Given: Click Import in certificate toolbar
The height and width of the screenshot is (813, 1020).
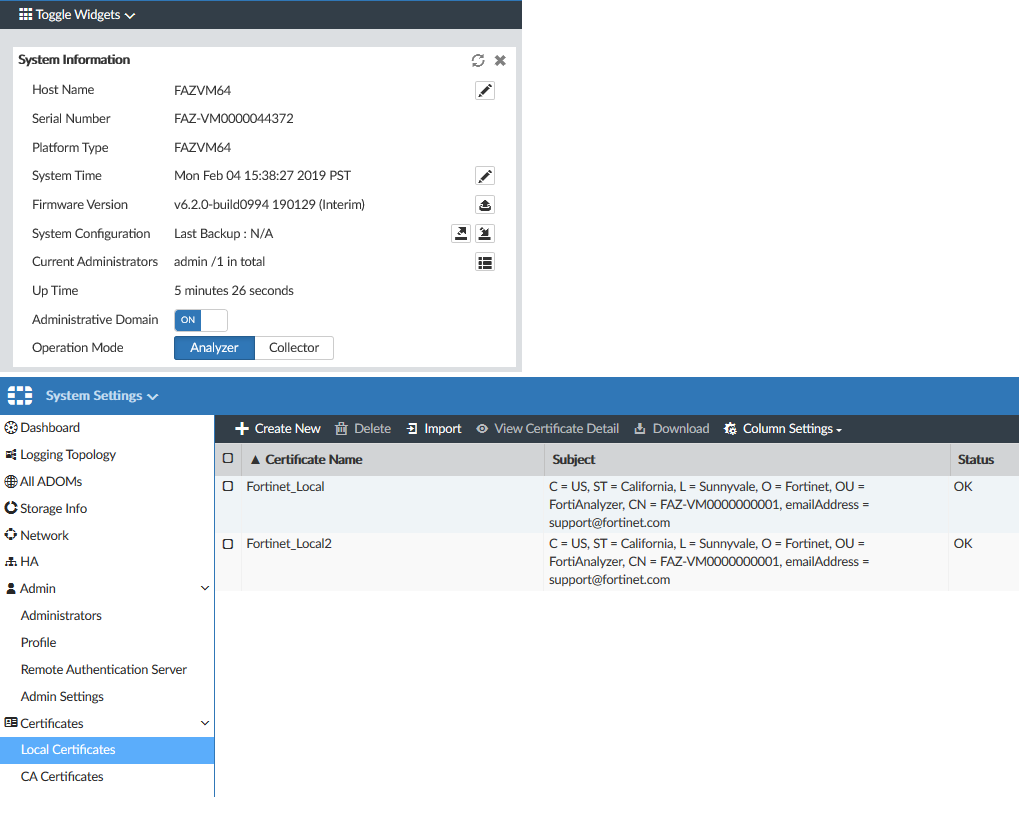Looking at the screenshot, I should point(434,429).
